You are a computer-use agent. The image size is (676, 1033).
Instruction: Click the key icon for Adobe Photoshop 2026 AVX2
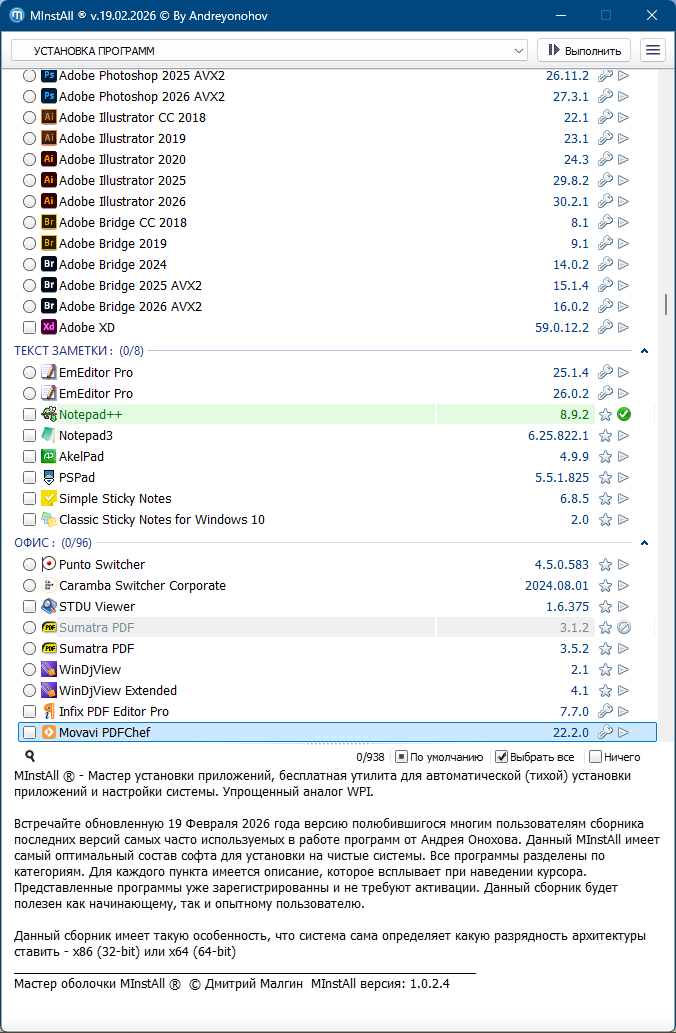click(605, 97)
